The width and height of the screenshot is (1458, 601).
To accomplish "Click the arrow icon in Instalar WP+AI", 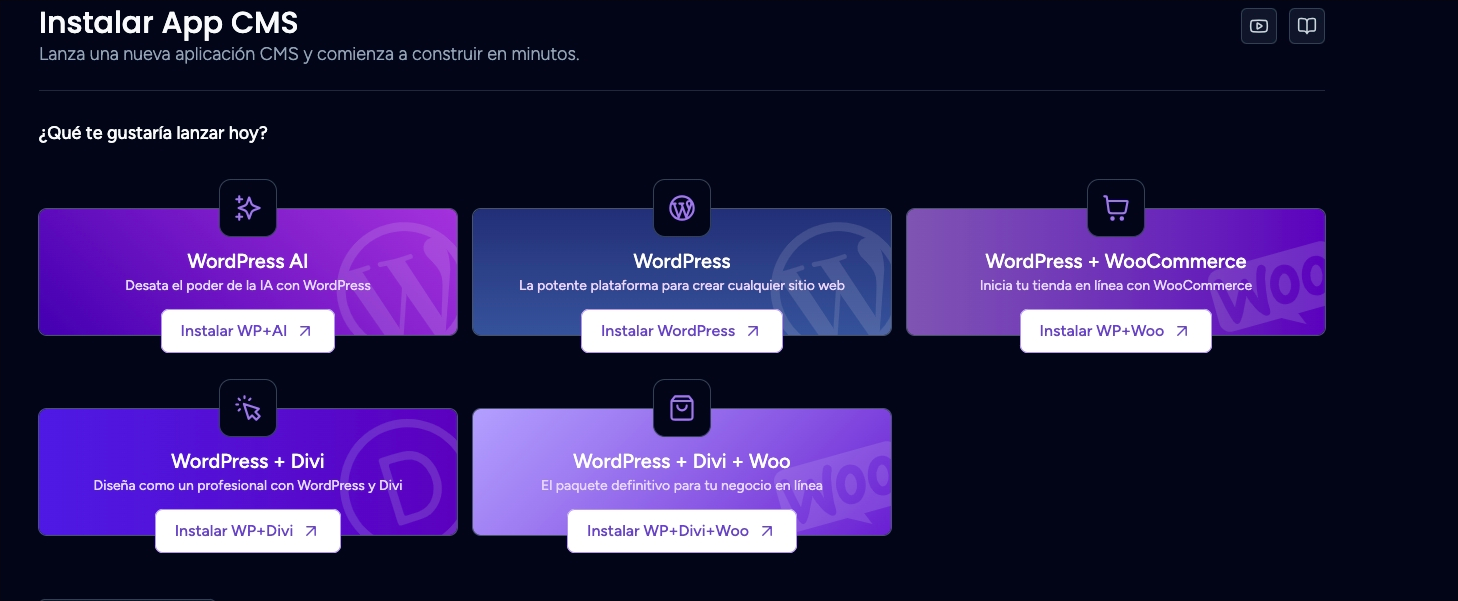I will pyautogui.click(x=305, y=331).
